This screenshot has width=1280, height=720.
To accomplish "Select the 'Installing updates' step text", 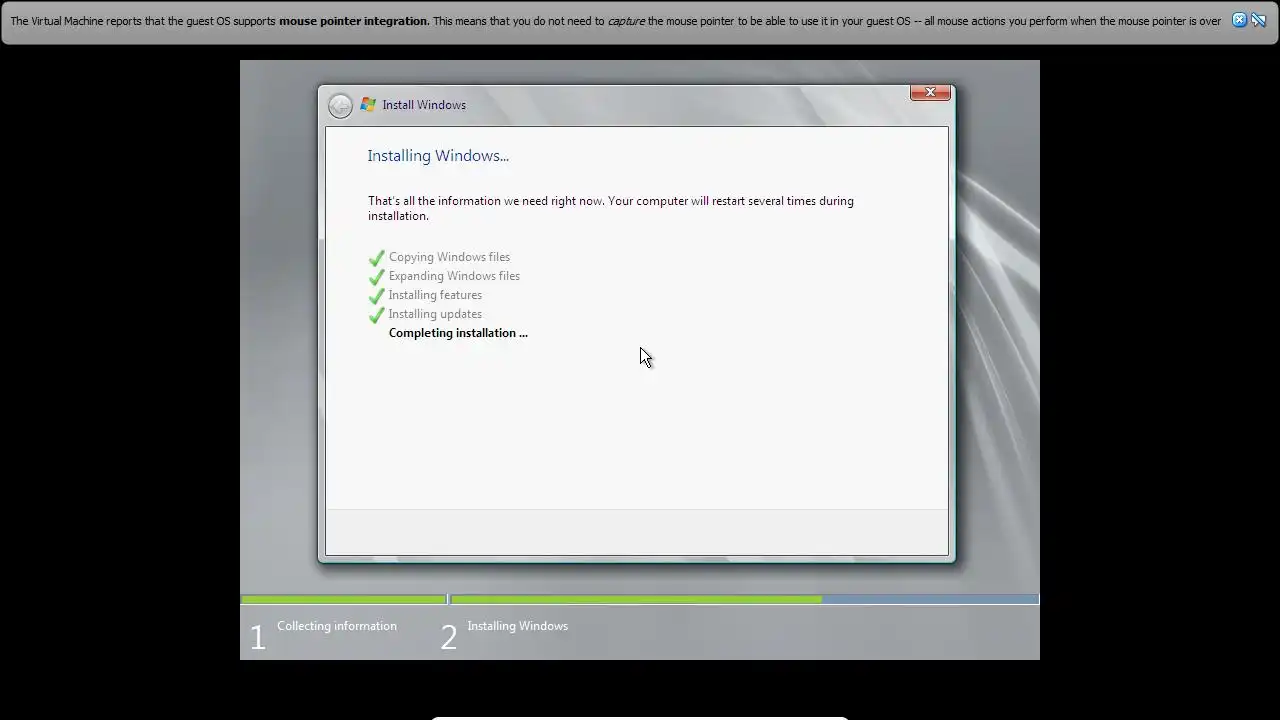I will [x=435, y=314].
